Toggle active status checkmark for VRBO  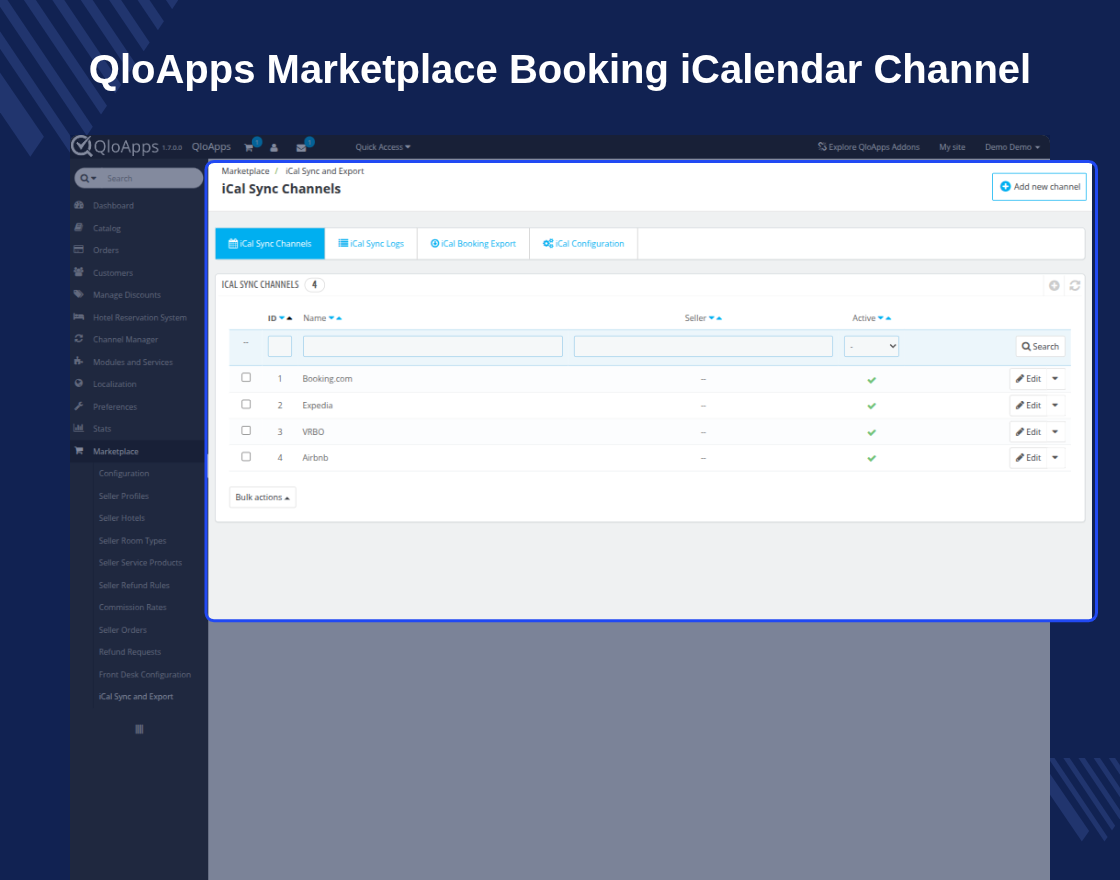pos(871,432)
